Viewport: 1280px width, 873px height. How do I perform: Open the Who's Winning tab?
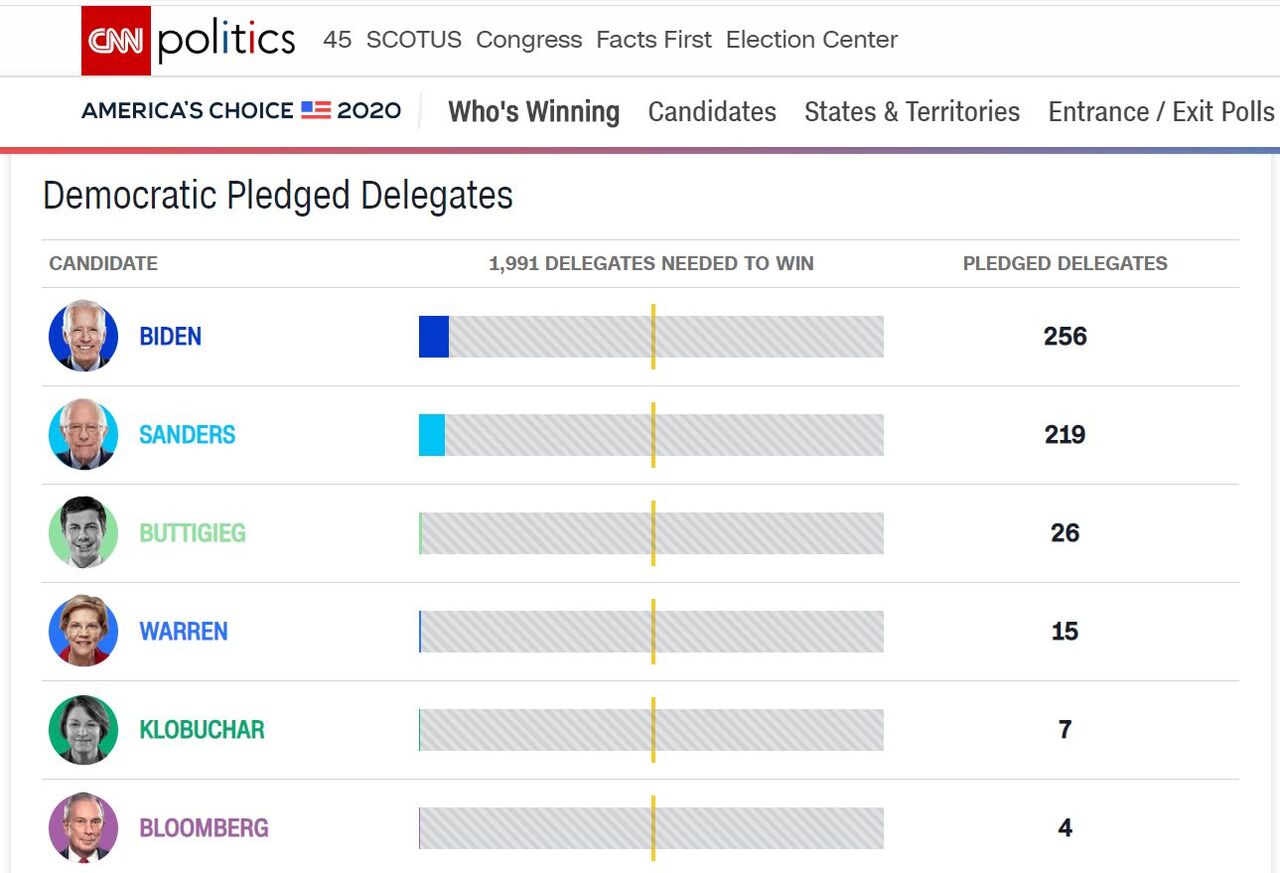point(533,111)
